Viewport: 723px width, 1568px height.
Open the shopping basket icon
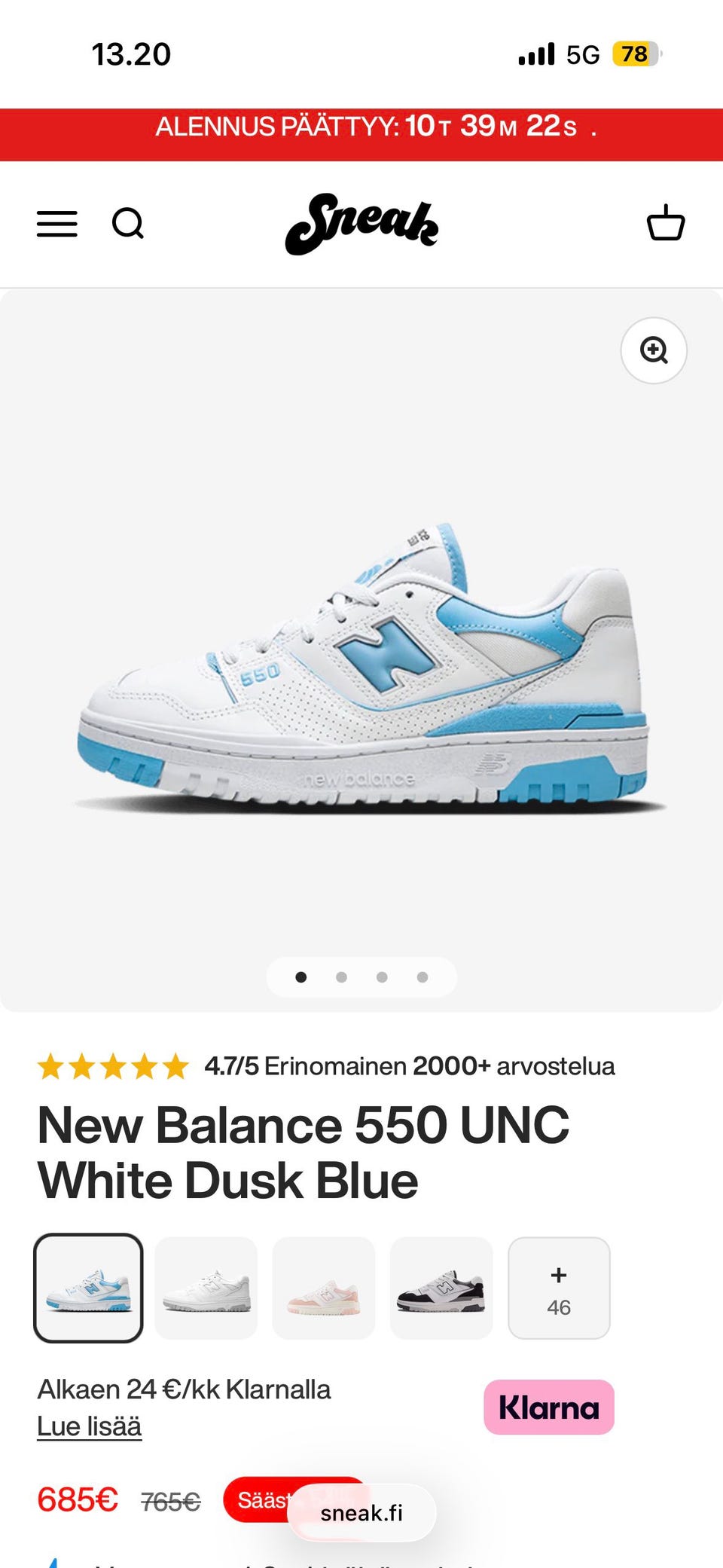coord(666,222)
